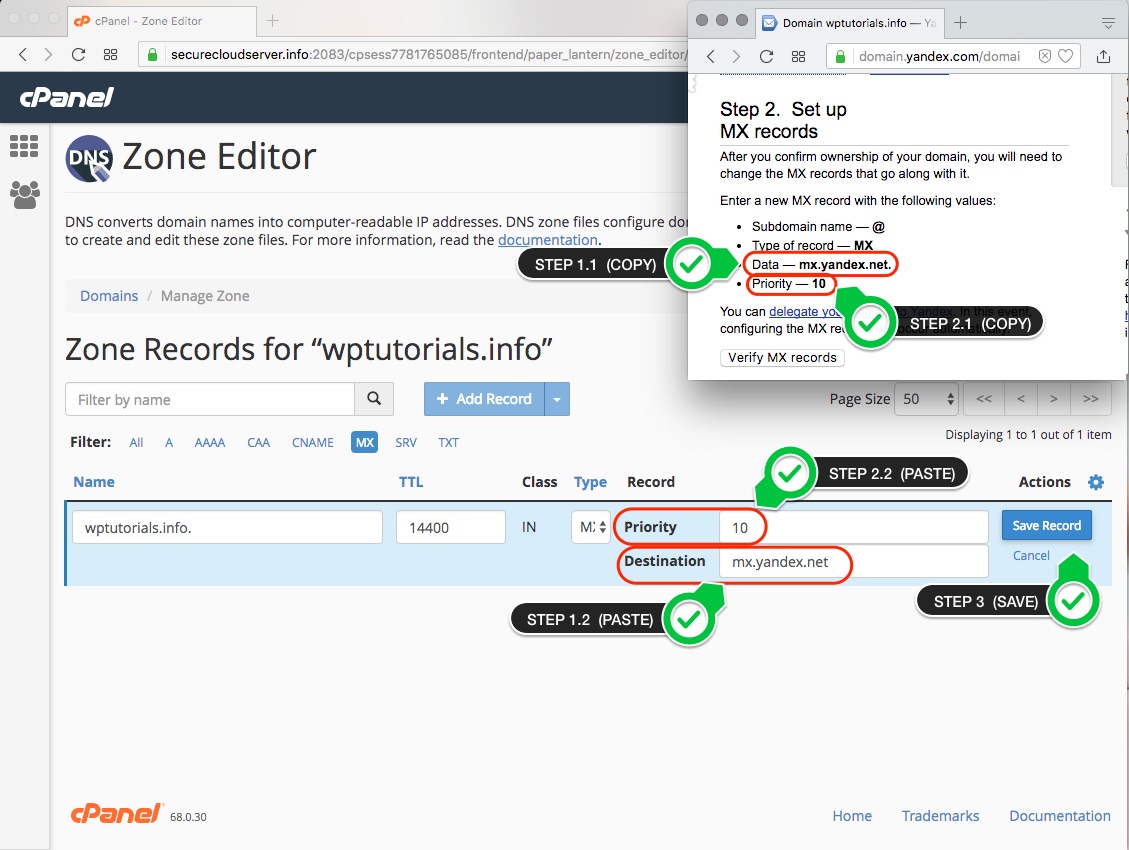The image size is (1129, 850).
Task: Go to previous page of results
Action: [1020, 399]
